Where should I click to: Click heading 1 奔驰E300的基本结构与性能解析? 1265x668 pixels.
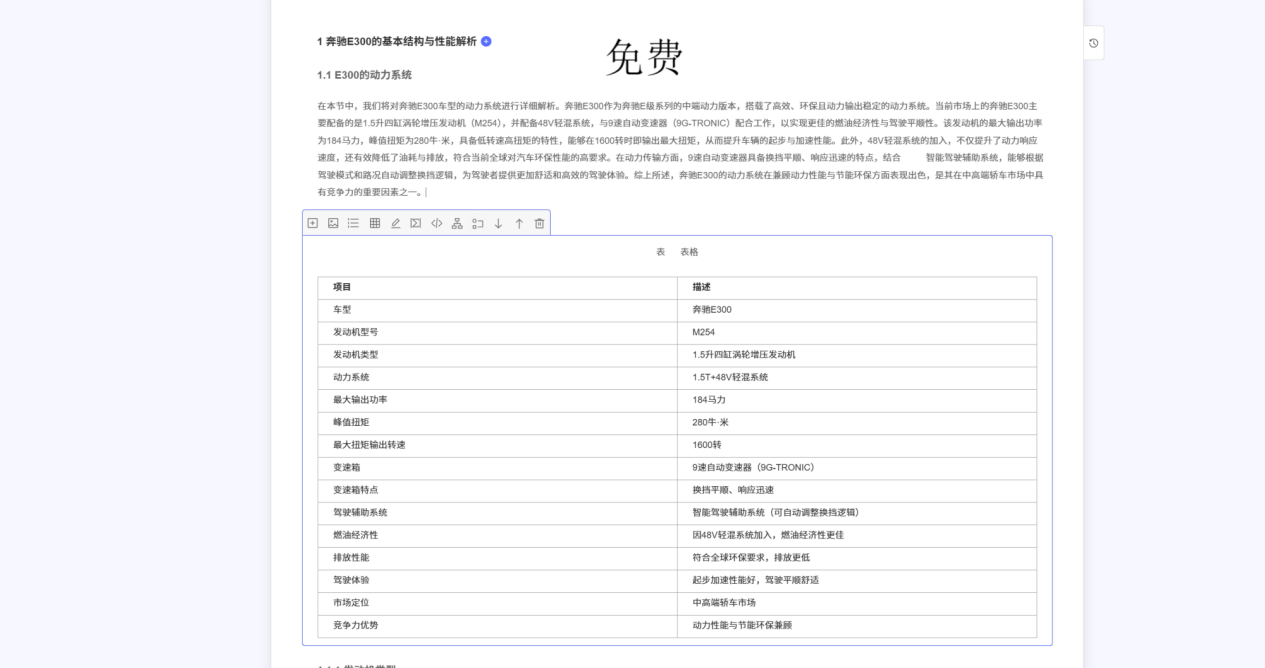pyautogui.click(x=397, y=41)
